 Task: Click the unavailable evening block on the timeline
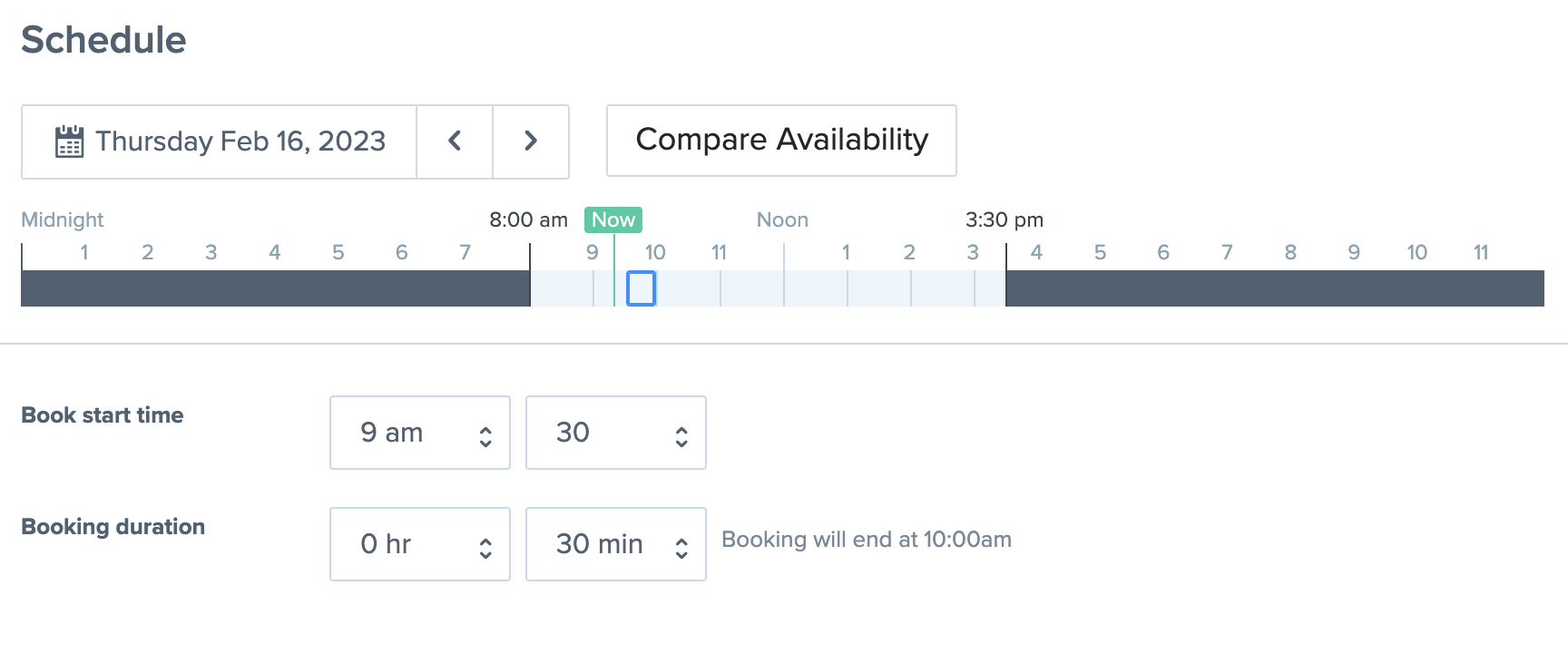[1275, 288]
